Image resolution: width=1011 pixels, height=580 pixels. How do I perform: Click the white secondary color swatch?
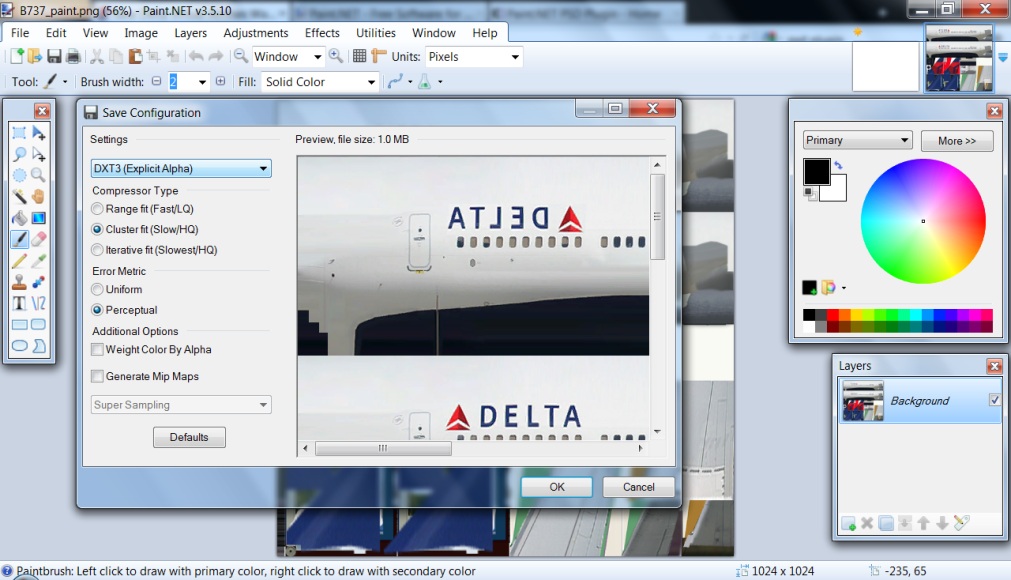coord(837,191)
